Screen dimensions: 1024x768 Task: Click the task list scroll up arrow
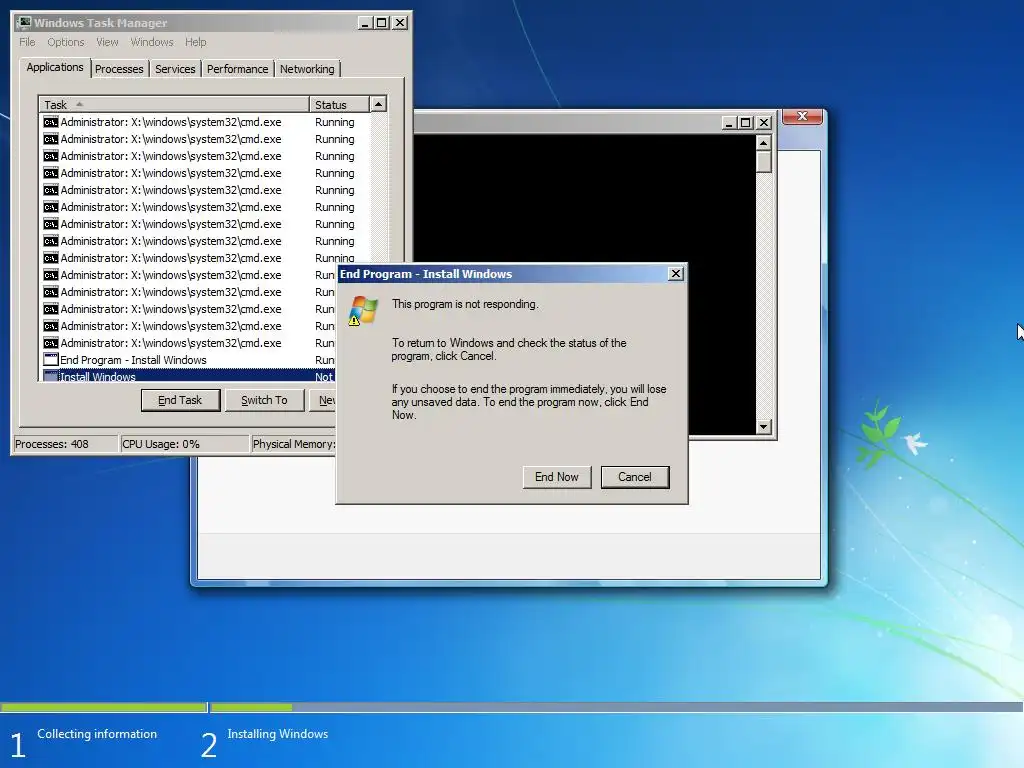(378, 104)
